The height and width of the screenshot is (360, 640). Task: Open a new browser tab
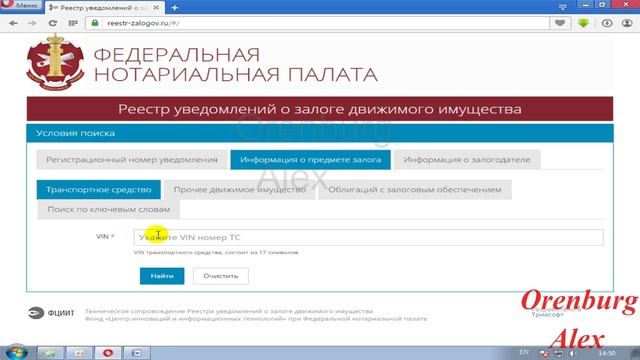174,8
